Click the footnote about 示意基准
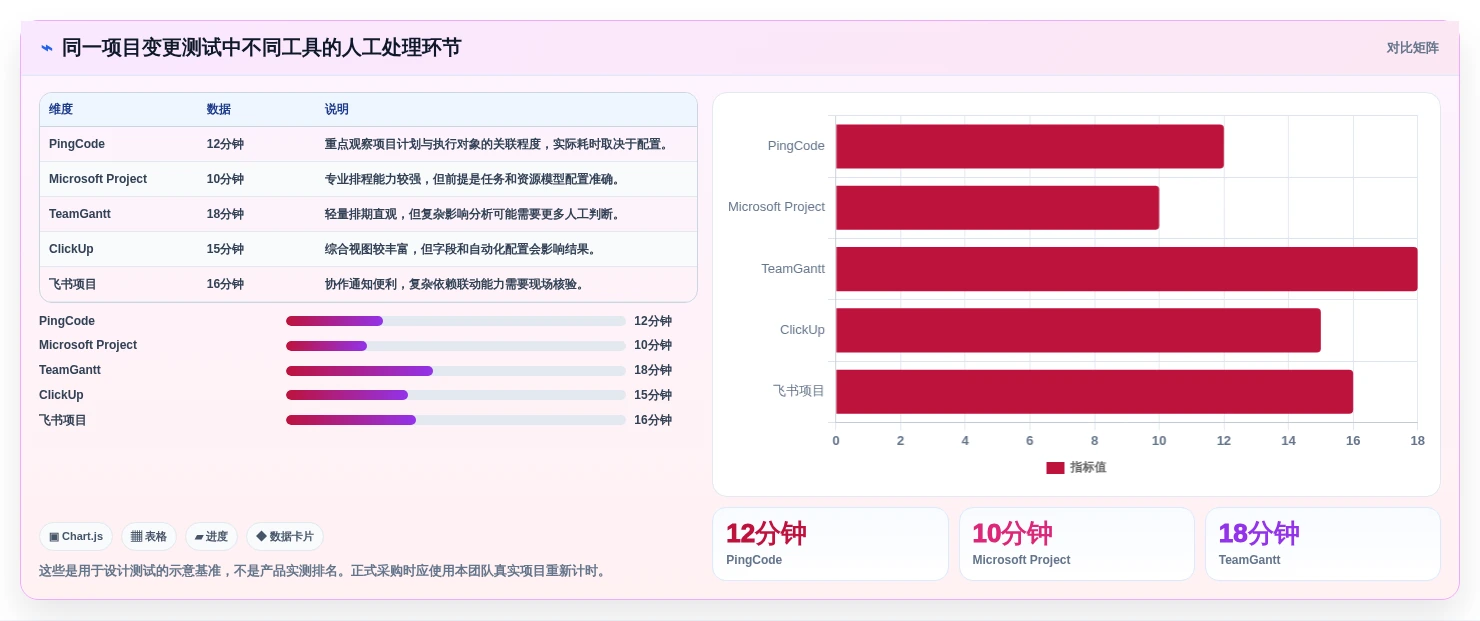 pyautogui.click(x=324, y=571)
